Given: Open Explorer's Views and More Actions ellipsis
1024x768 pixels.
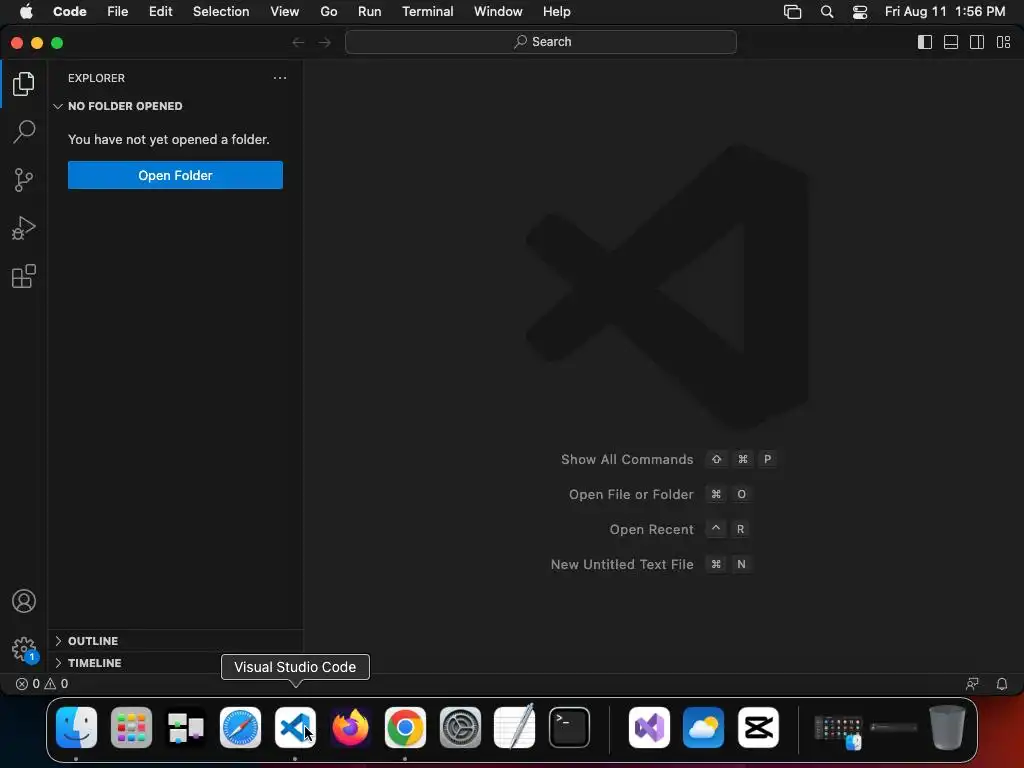Looking at the screenshot, I should pyautogui.click(x=280, y=78).
